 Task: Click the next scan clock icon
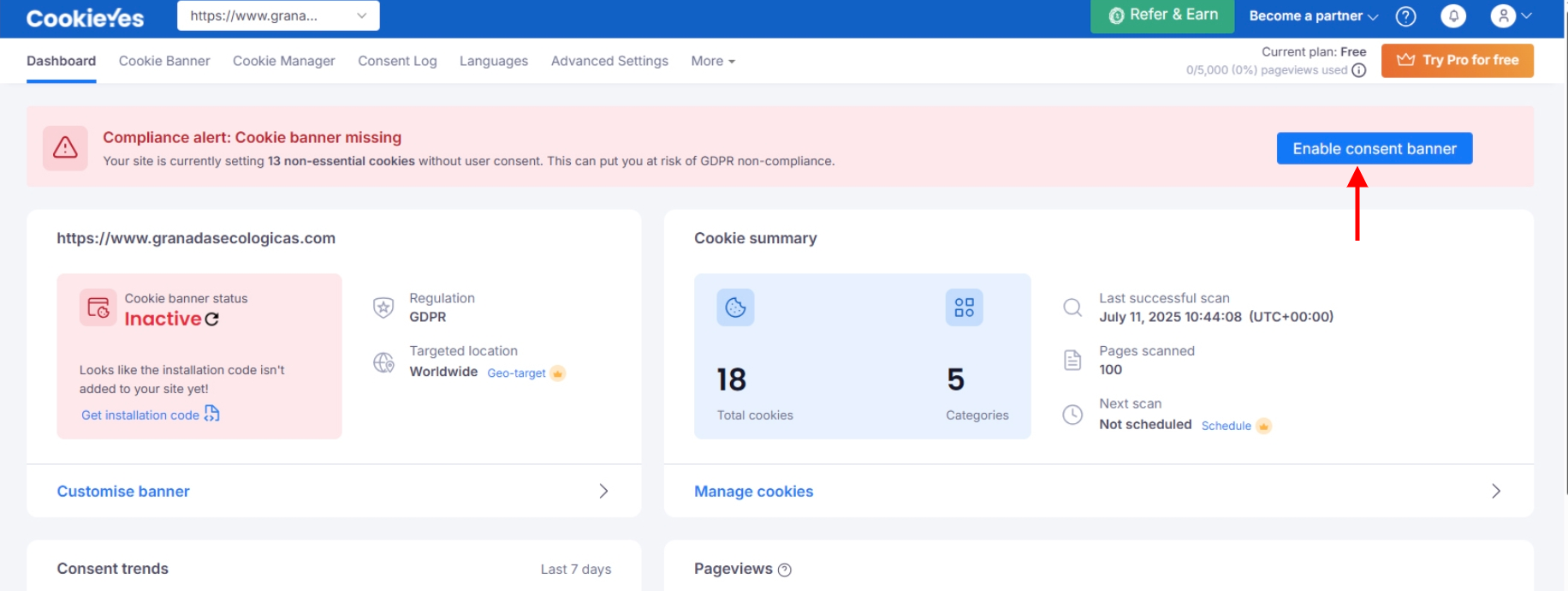pos(1072,415)
